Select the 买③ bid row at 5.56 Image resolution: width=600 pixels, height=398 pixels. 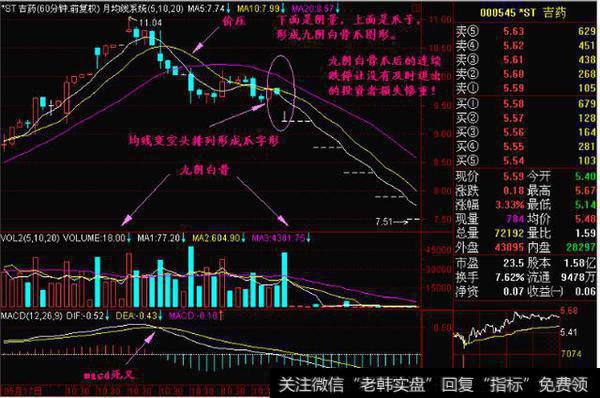(x=526, y=132)
